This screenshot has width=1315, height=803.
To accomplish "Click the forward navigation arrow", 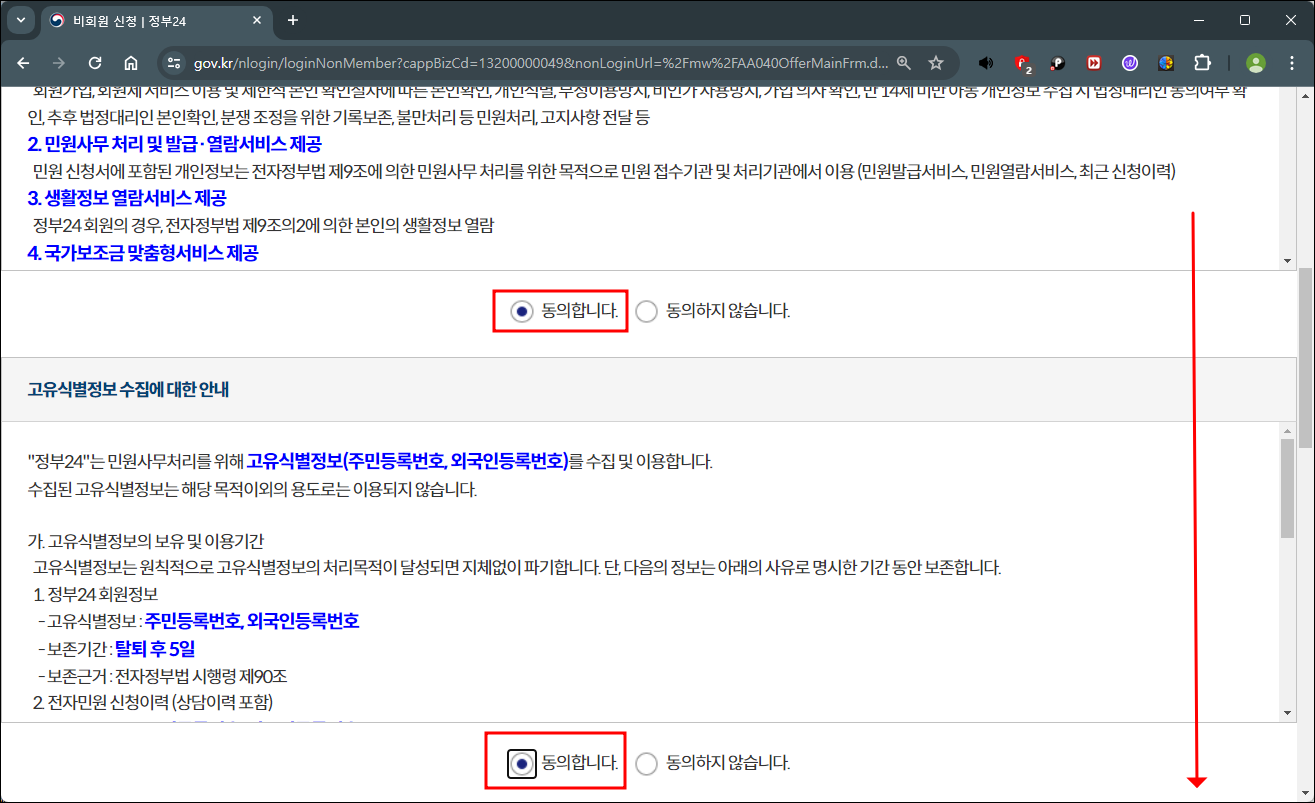I will coord(59,63).
